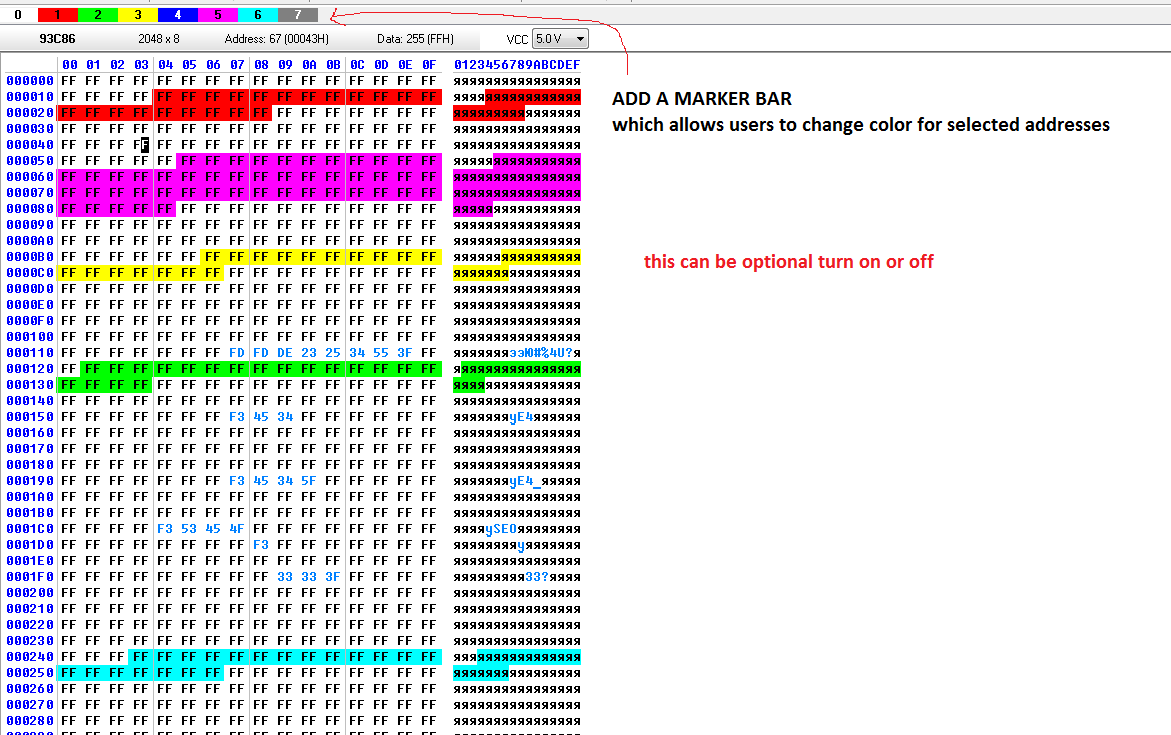
Task: Select red marker color 1
Action: (x=57, y=13)
